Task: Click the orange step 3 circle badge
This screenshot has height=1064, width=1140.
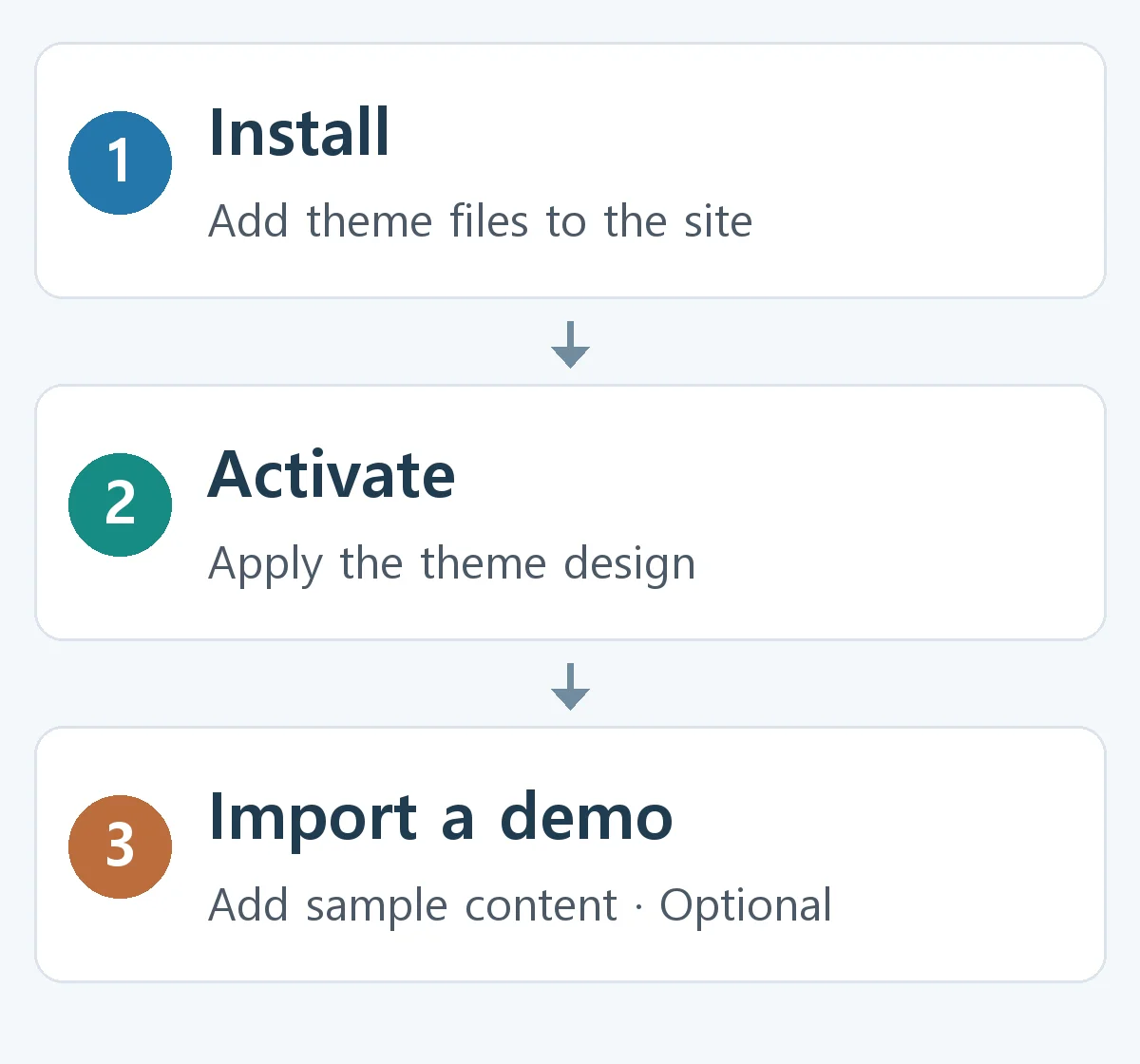Action: tap(120, 846)
